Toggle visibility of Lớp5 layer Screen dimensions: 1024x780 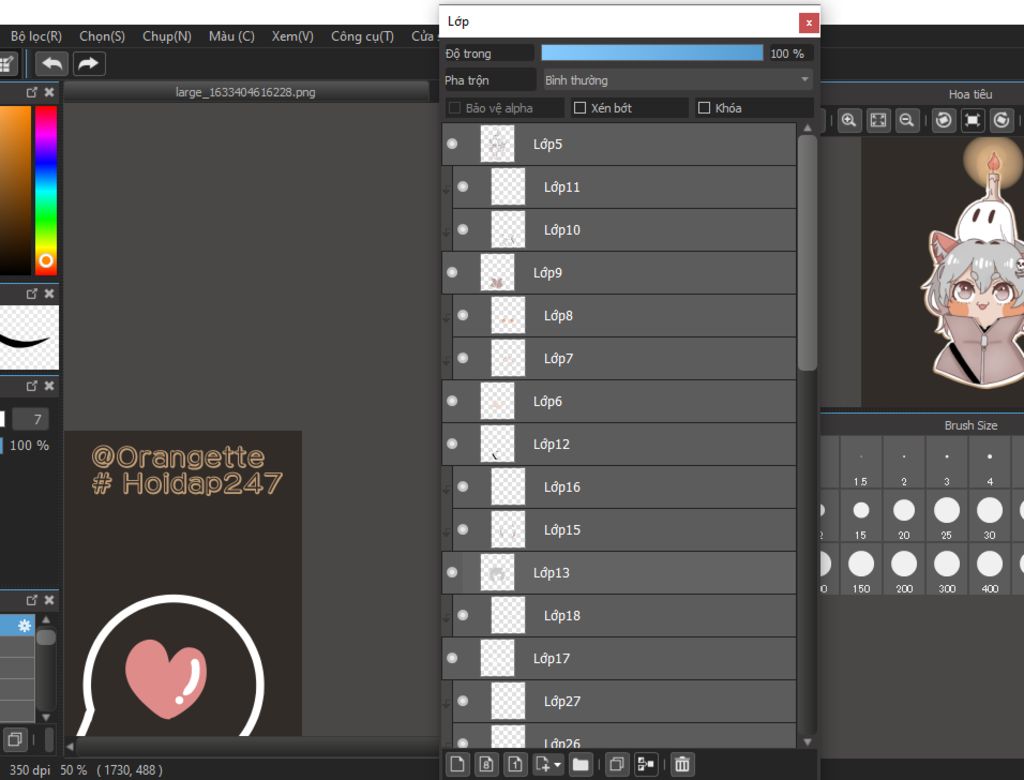452,144
